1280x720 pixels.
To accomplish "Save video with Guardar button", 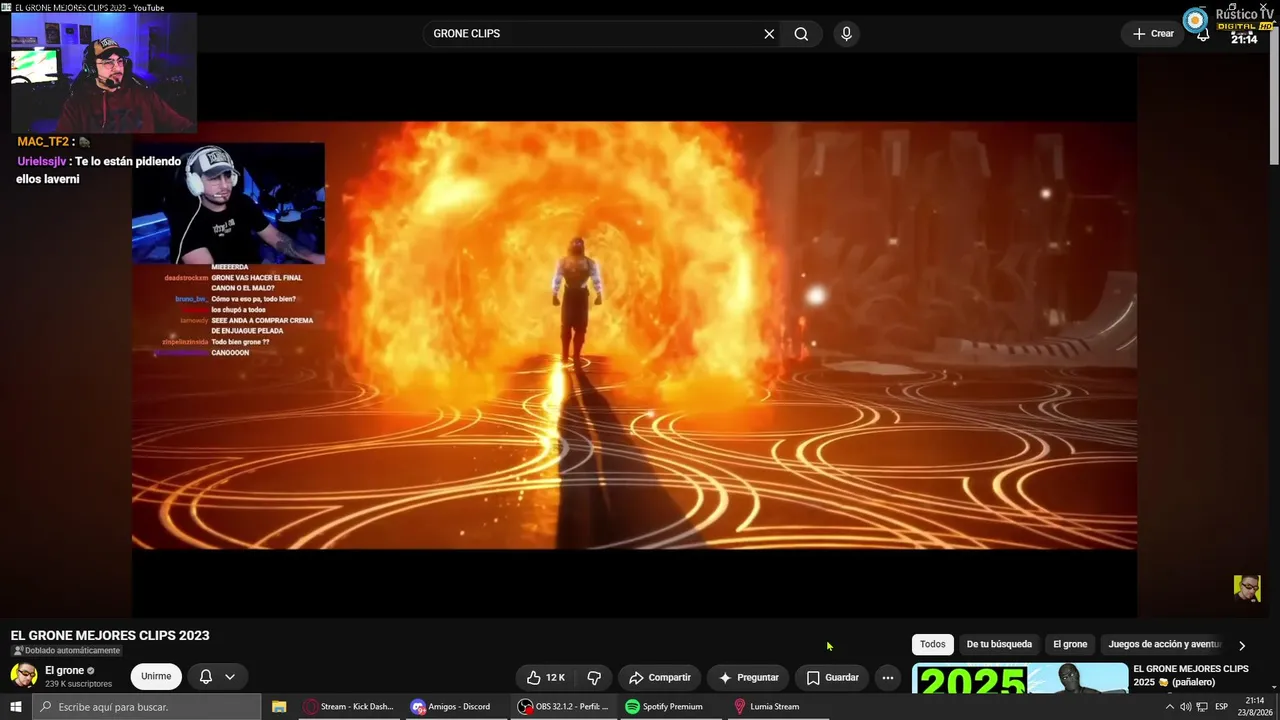I will [832, 678].
